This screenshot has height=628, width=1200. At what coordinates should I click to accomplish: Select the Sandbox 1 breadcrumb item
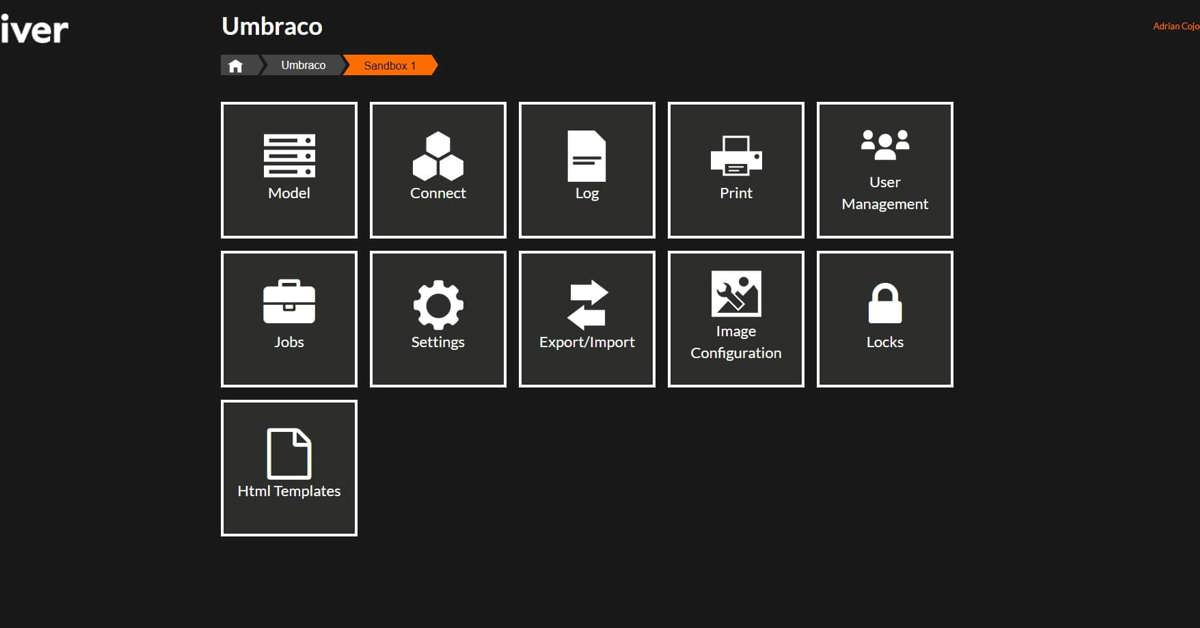(390, 66)
